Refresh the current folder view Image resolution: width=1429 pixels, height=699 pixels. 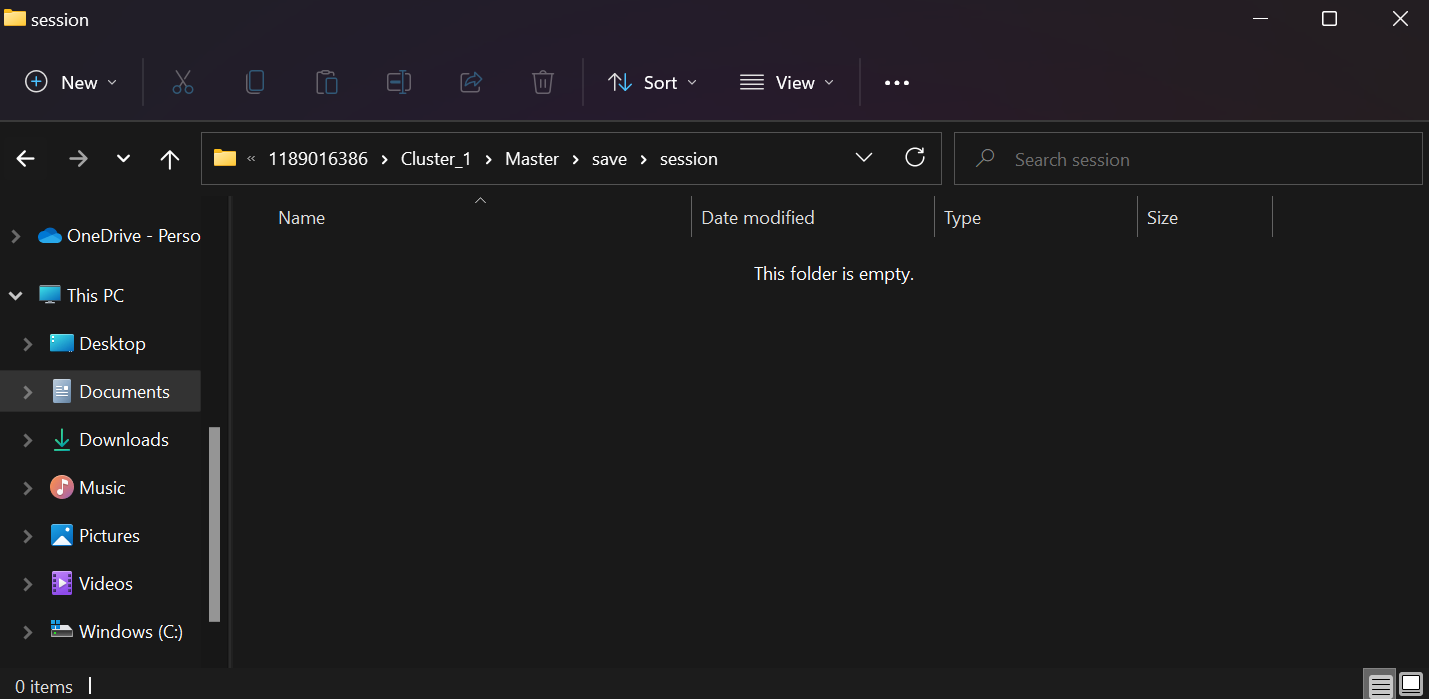(914, 158)
